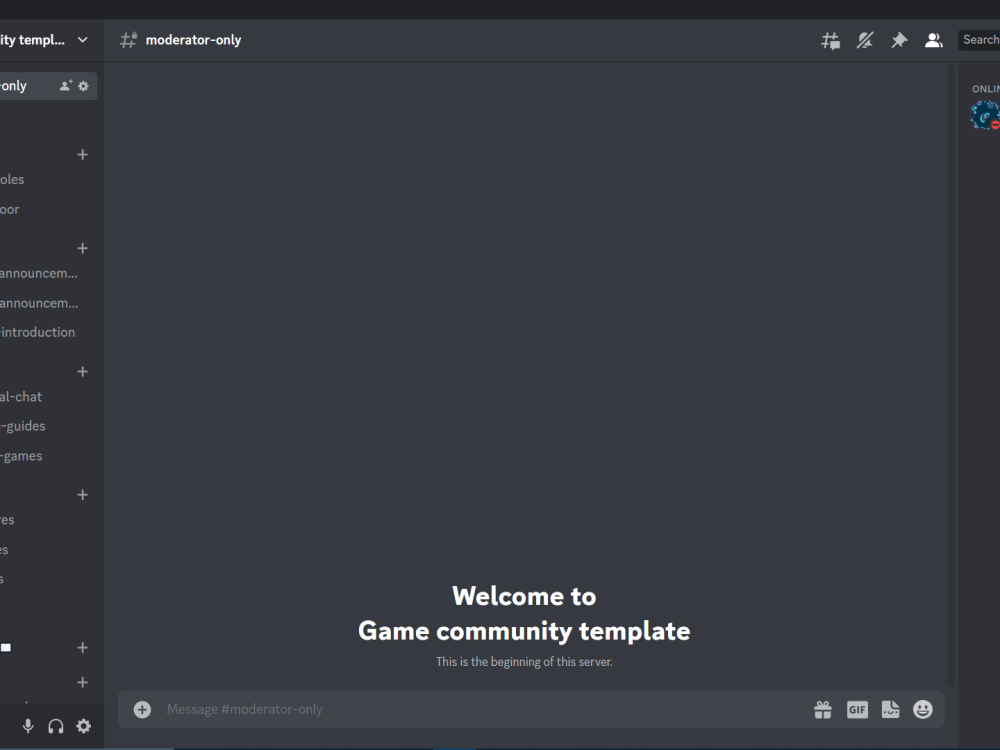This screenshot has width=1000, height=750.
Task: Open the sticker picker
Action: 890,709
